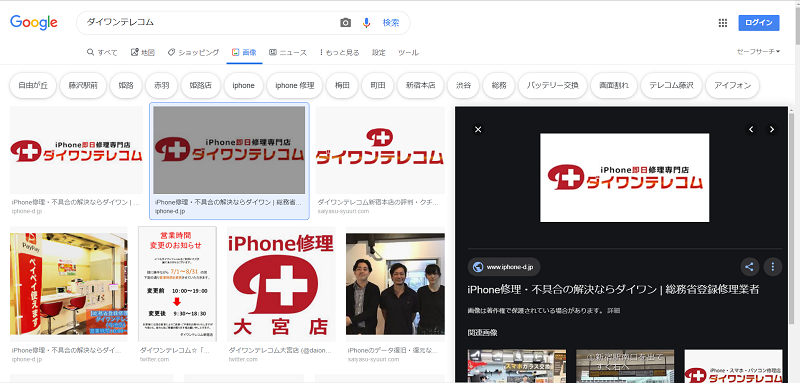Show previous image in preview panel
Screen dimensions: 800x383
pos(751,130)
